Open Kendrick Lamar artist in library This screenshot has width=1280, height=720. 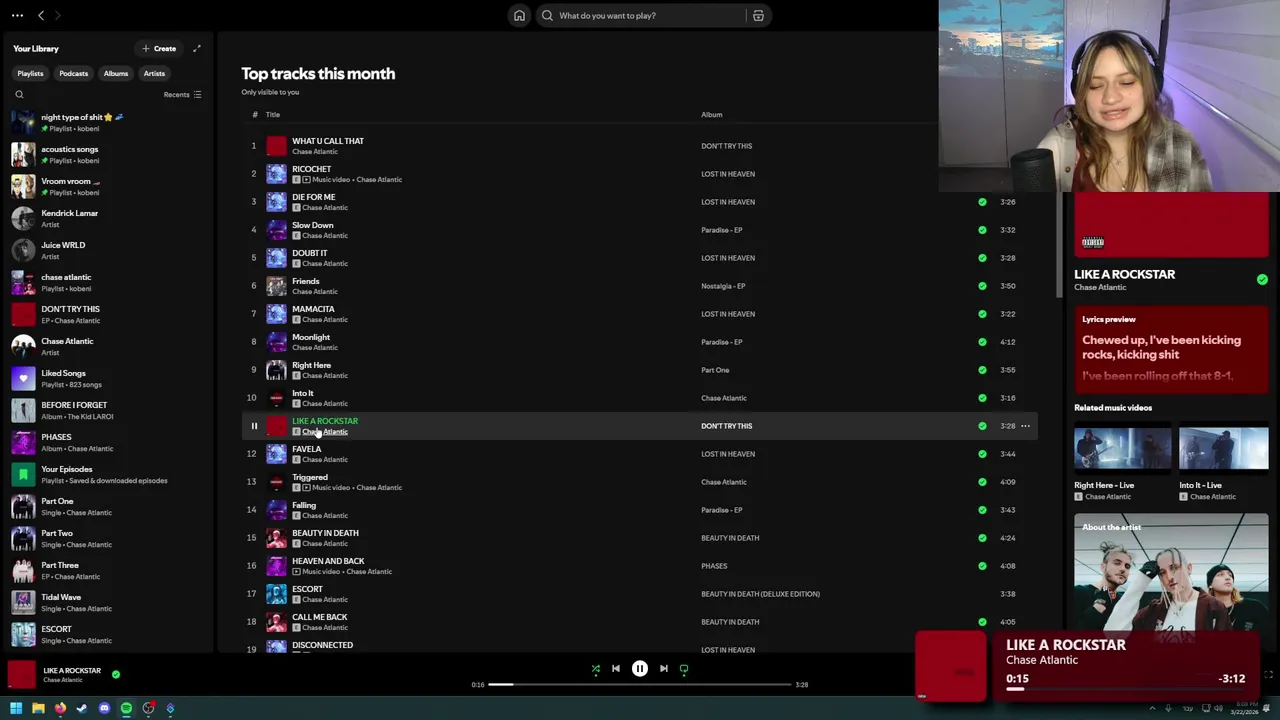[x=107, y=219]
